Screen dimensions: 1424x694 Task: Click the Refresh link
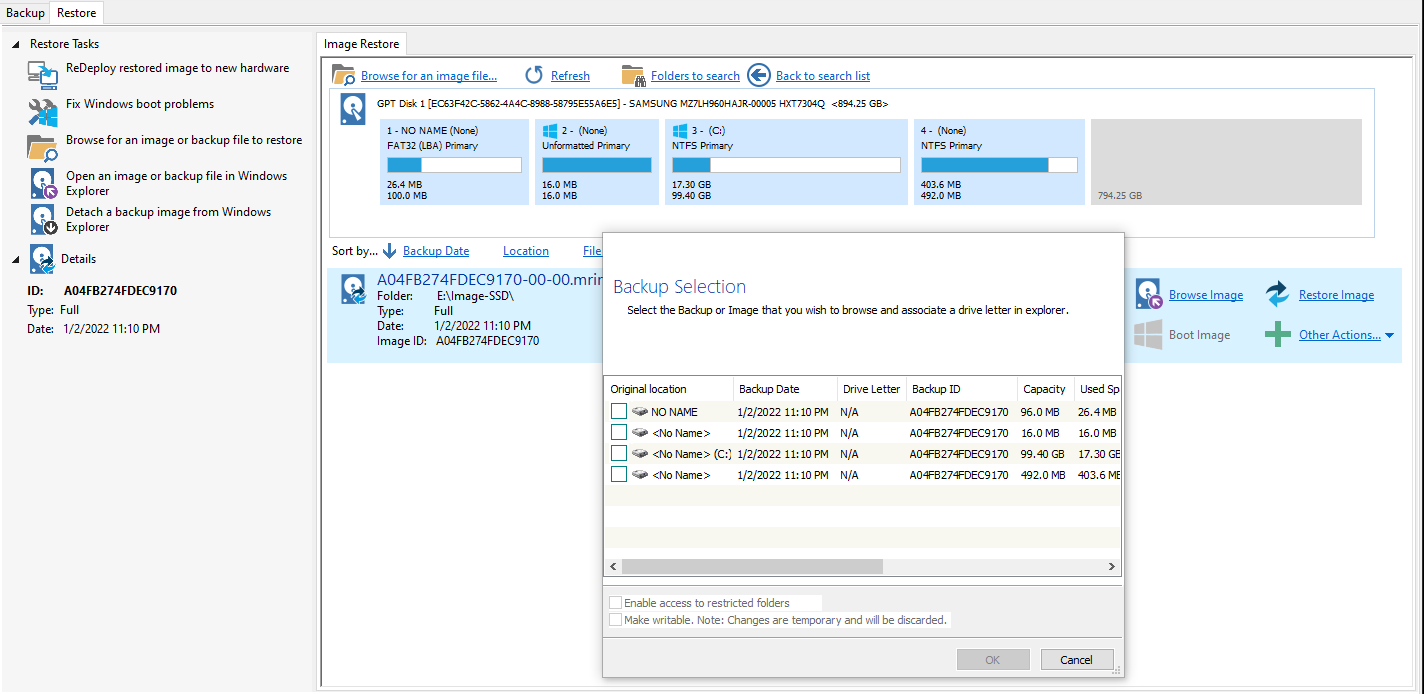[570, 76]
